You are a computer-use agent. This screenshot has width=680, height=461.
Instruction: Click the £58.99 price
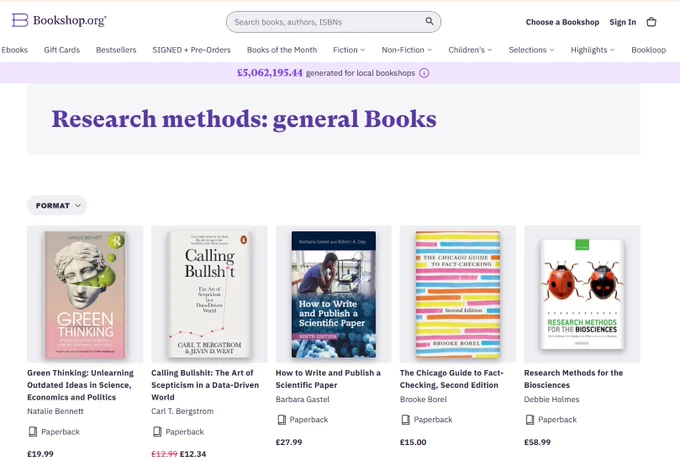click(x=537, y=442)
